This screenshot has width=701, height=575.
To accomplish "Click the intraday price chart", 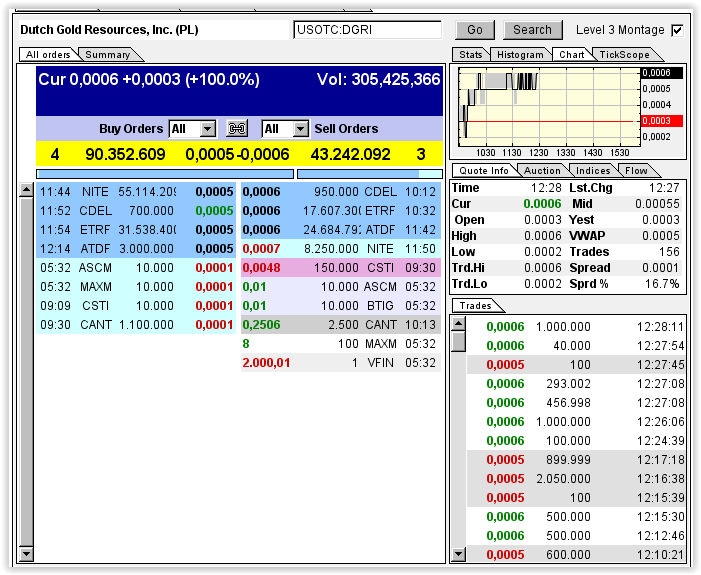I will 549,107.
